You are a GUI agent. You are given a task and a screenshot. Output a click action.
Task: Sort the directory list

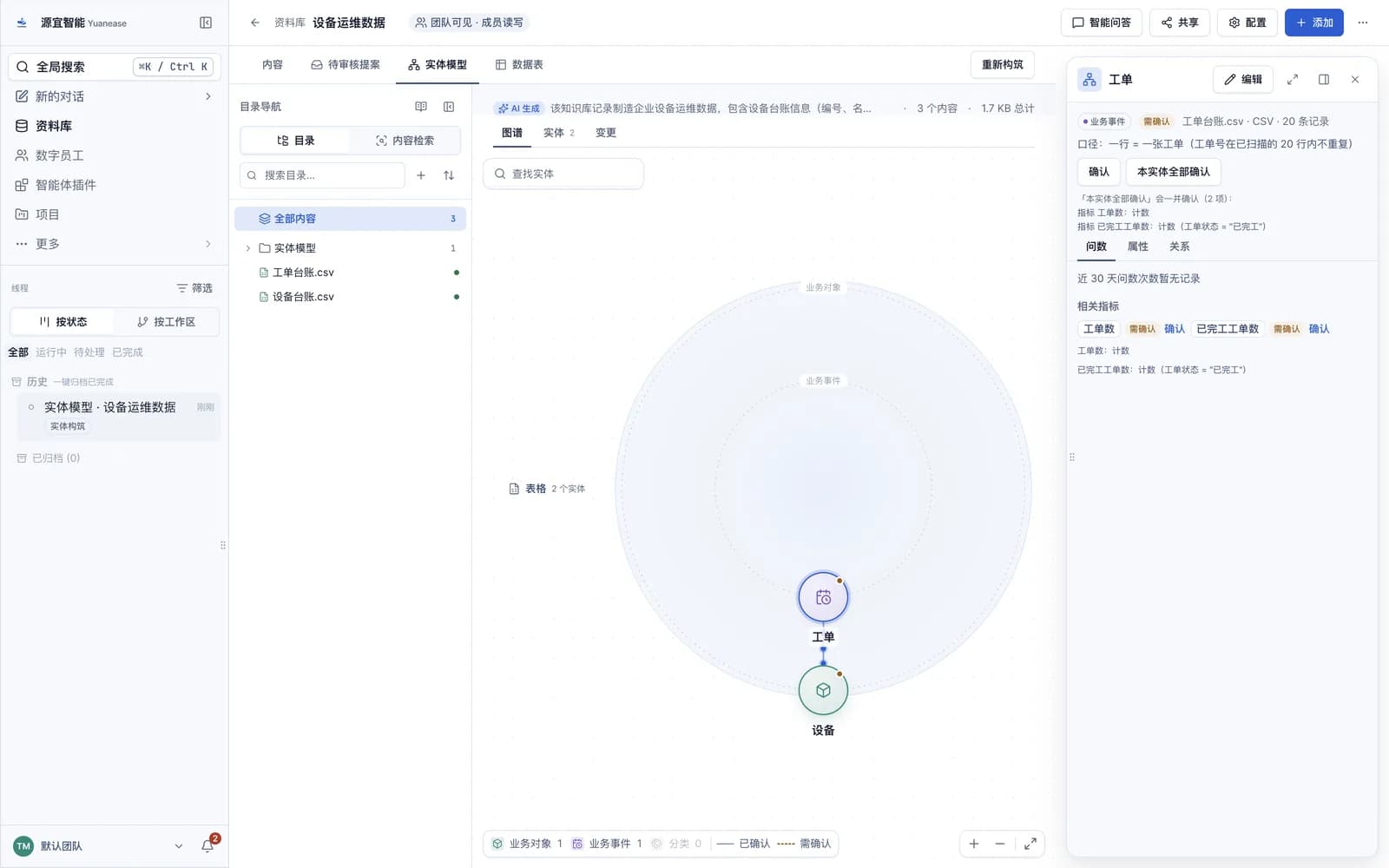449,175
